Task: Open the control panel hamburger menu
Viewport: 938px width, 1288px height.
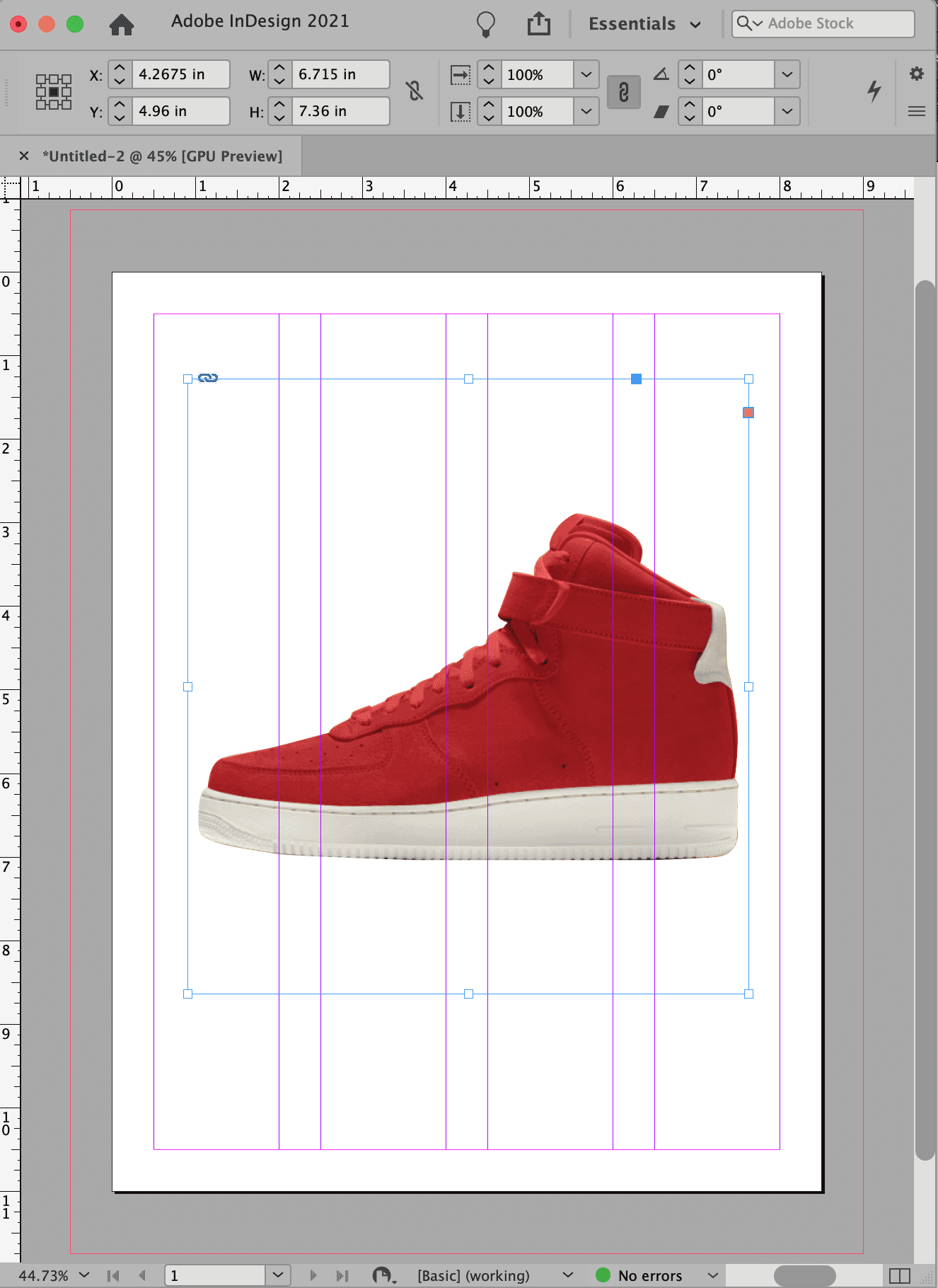Action: (917, 111)
